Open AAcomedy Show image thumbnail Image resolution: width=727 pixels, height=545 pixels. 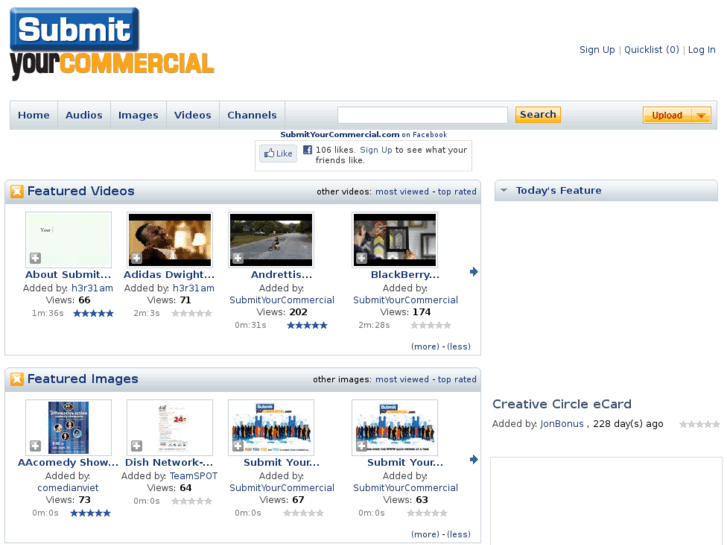point(69,427)
